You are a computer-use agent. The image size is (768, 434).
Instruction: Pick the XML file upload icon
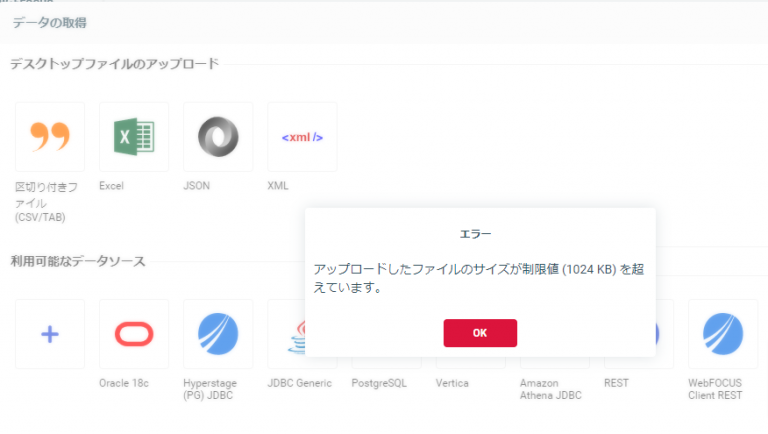point(302,136)
